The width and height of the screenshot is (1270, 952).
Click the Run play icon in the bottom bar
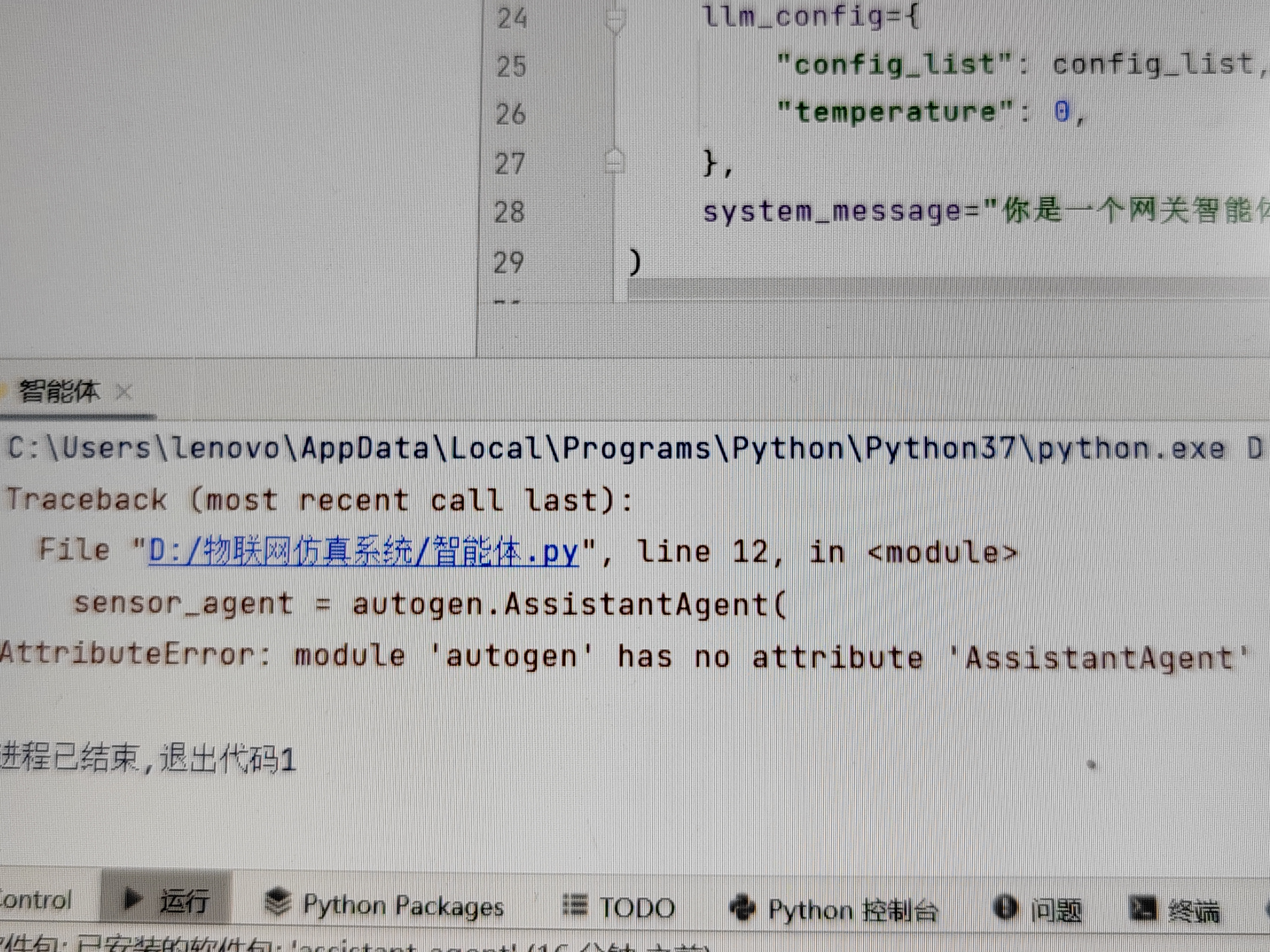click(133, 899)
